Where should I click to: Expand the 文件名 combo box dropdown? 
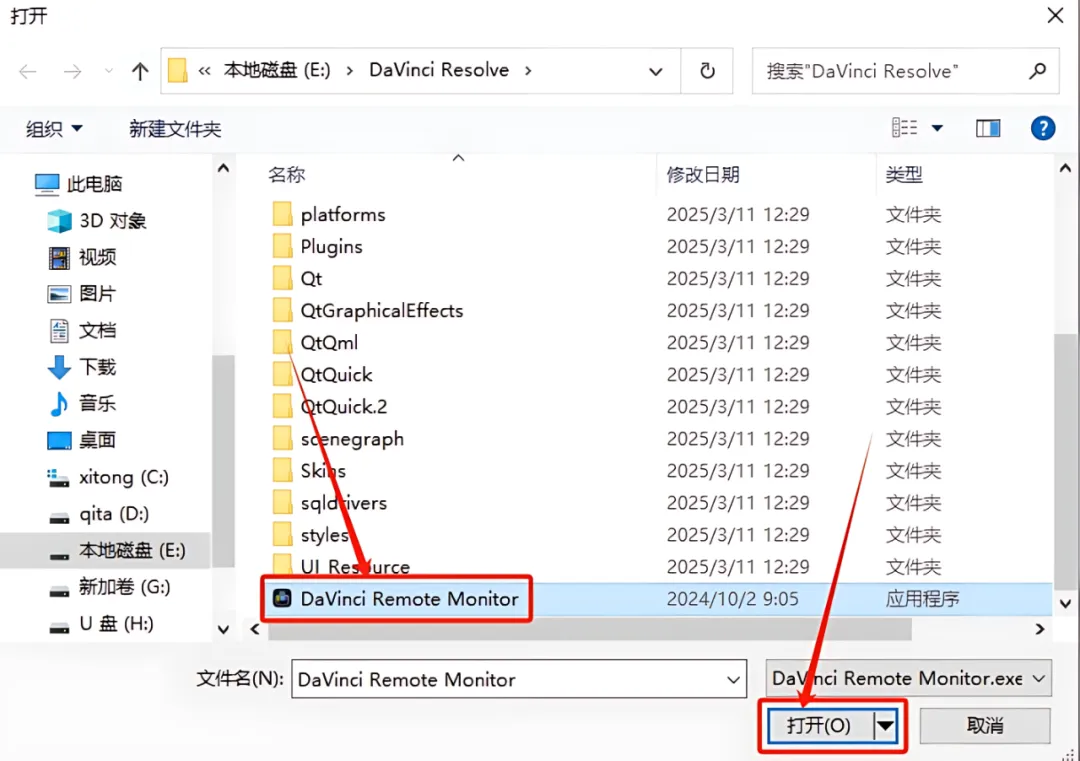point(734,680)
